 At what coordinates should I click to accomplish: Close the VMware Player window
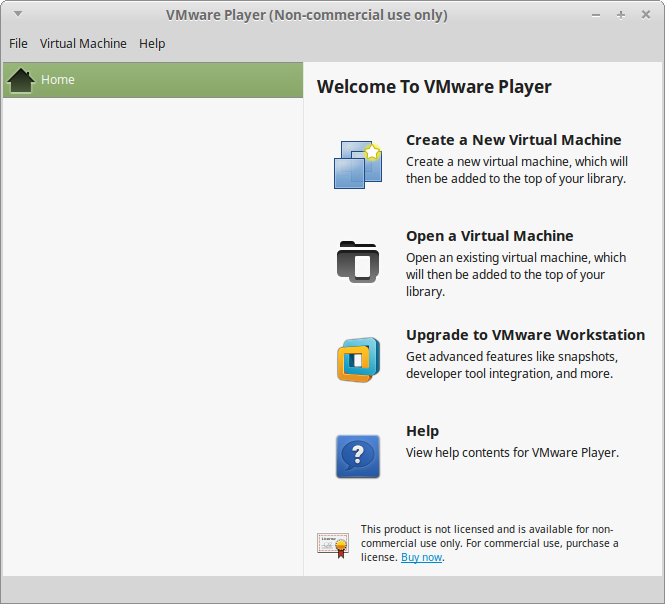(646, 15)
